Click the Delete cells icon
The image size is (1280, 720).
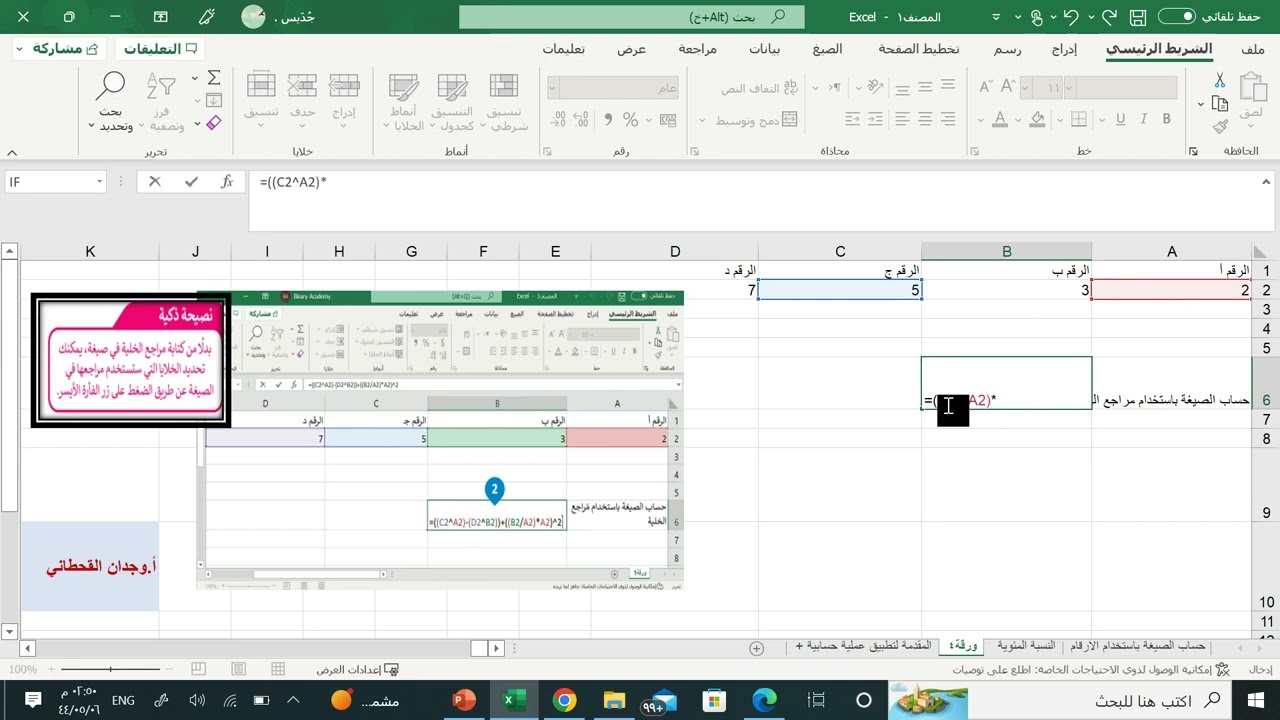tap(303, 87)
